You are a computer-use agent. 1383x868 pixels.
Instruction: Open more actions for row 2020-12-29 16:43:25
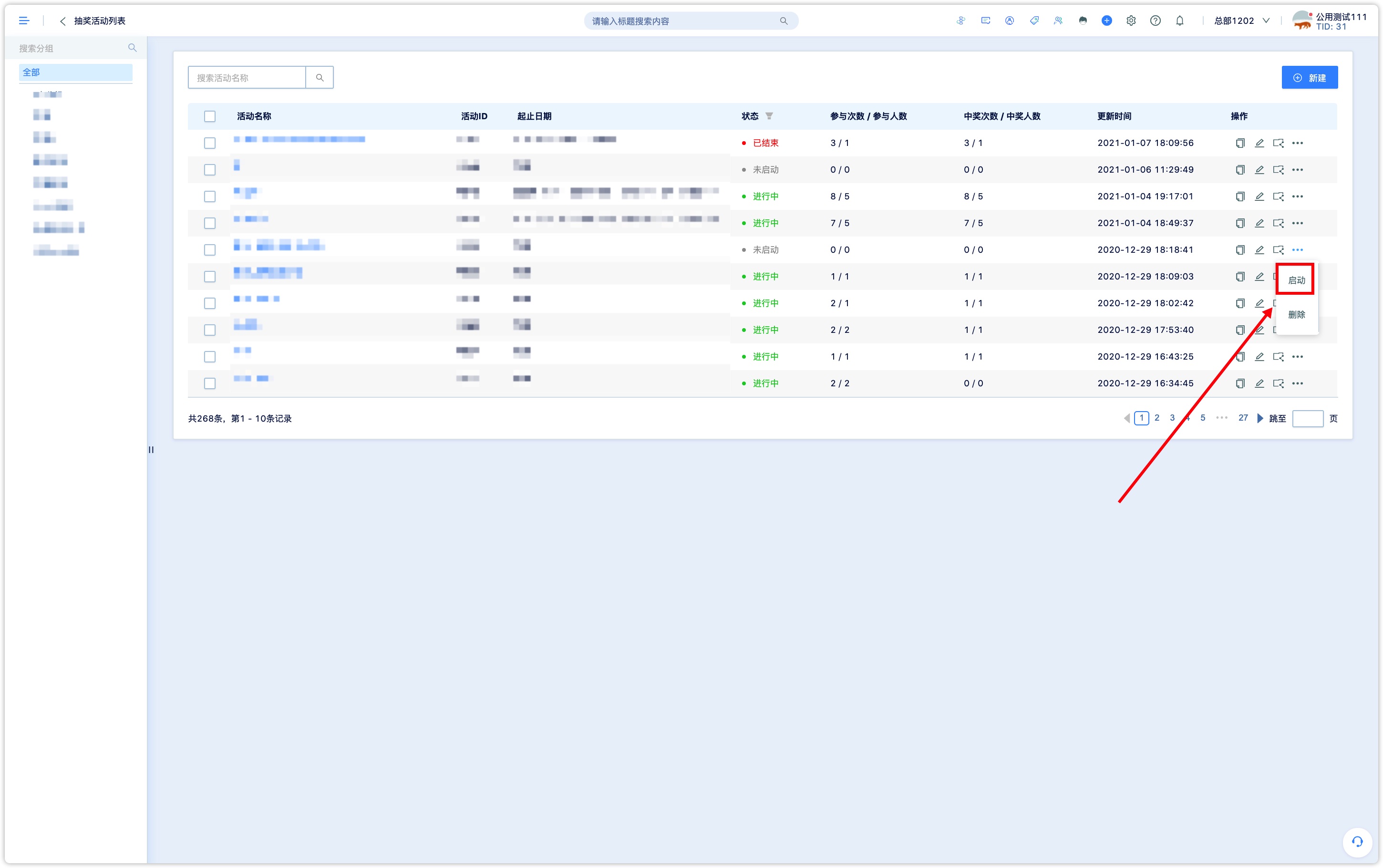pyautogui.click(x=1298, y=357)
